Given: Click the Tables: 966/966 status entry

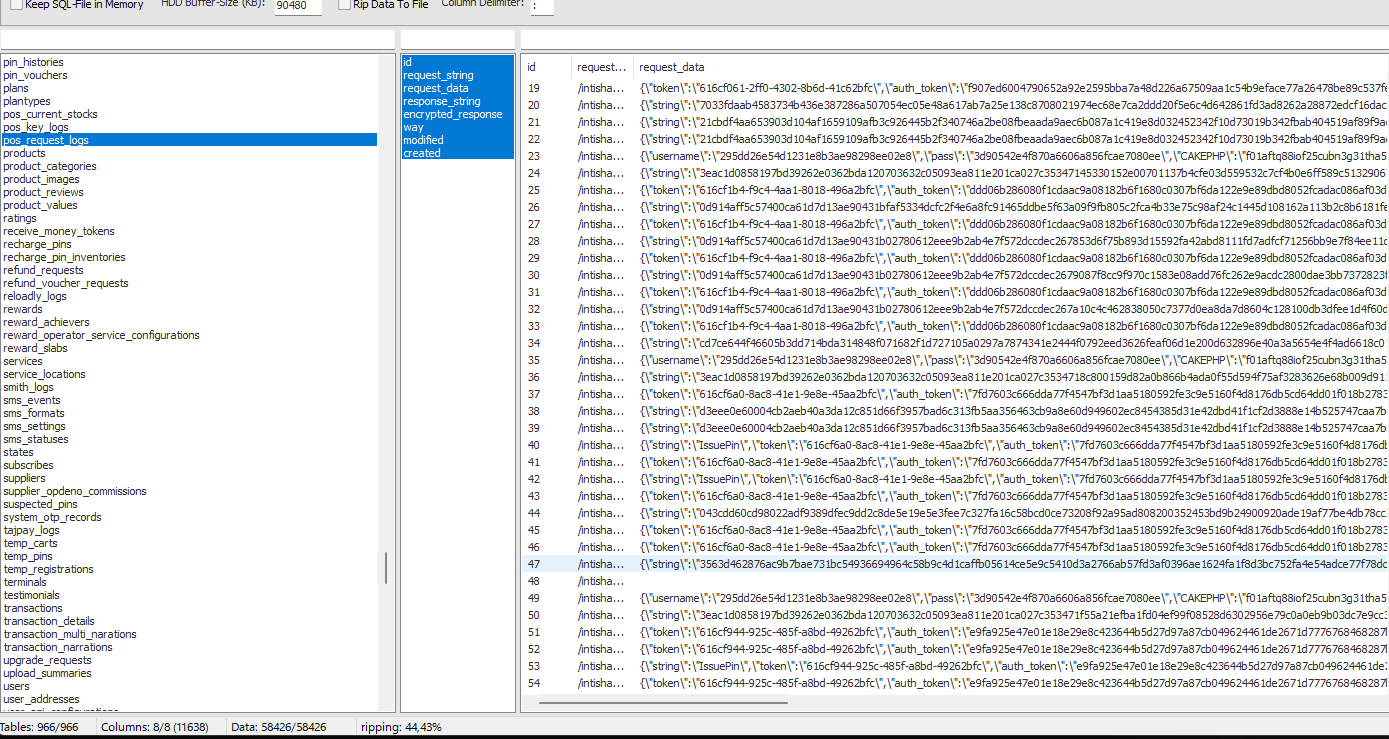Looking at the screenshot, I should click(x=39, y=727).
